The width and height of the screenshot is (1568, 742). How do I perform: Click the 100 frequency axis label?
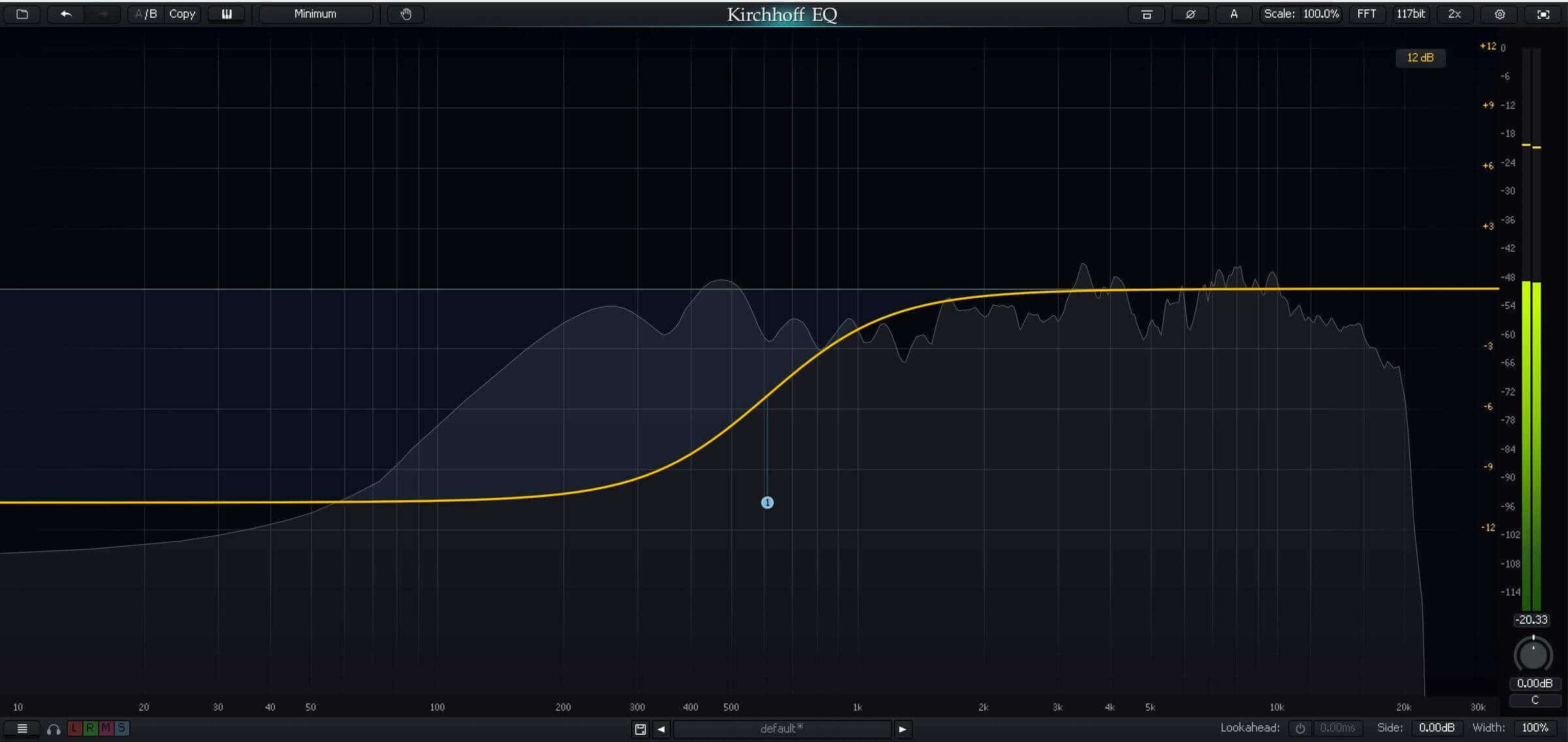[437, 707]
